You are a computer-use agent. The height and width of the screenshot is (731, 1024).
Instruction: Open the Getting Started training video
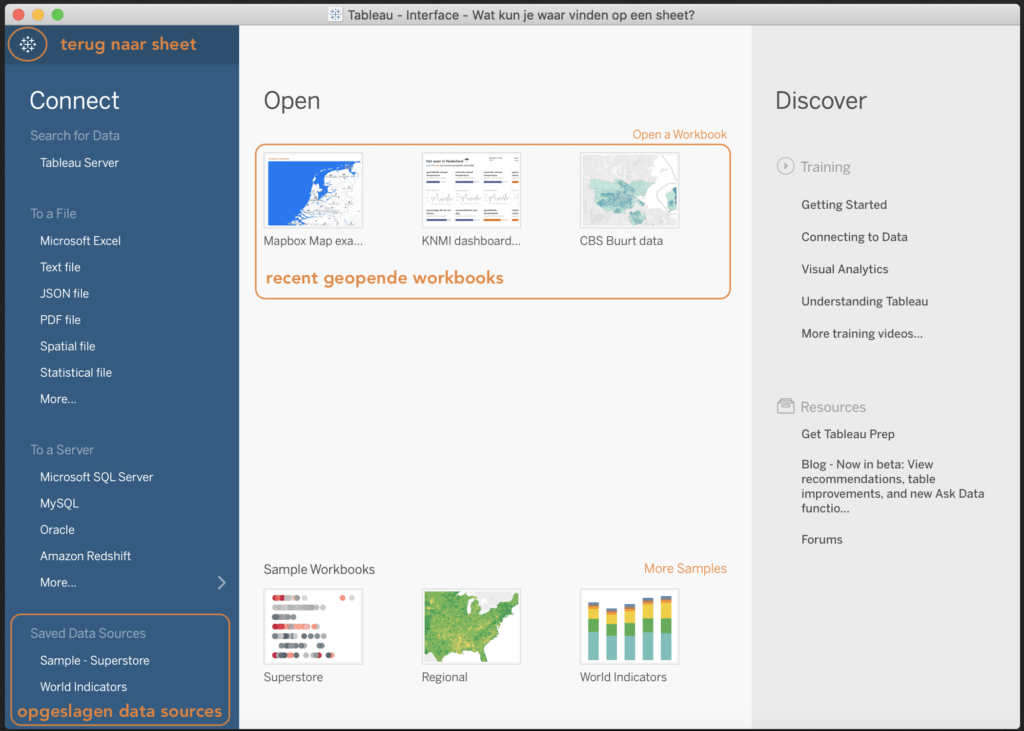click(x=844, y=204)
